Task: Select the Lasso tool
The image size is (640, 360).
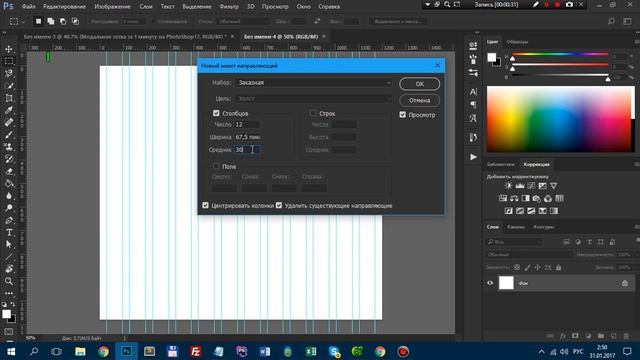Action: [x=9, y=73]
